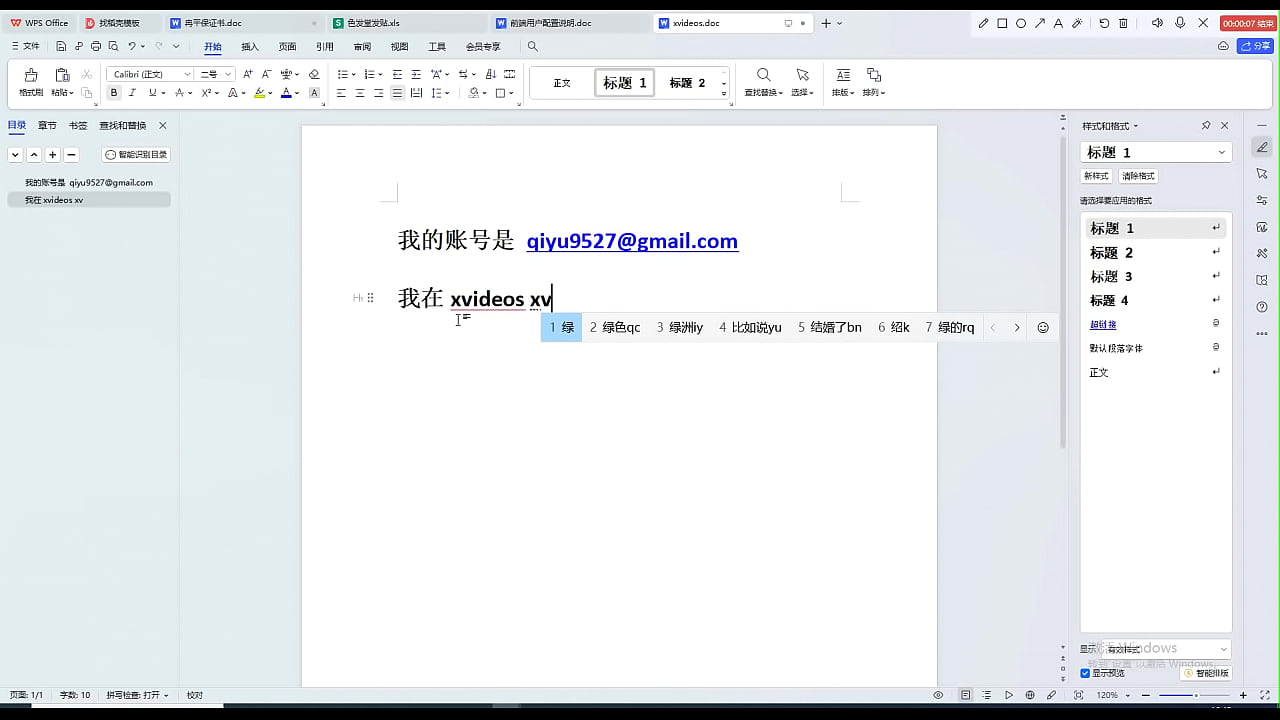Open the borders dropdown arrow

511,93
